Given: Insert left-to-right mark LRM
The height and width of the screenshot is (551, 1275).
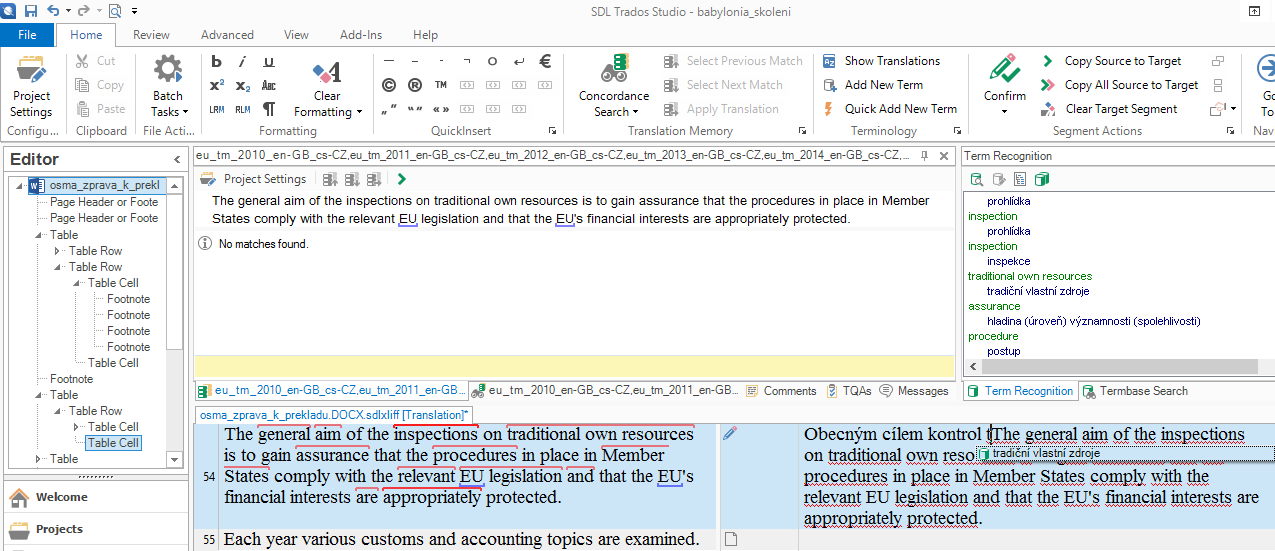Looking at the screenshot, I should [216, 109].
